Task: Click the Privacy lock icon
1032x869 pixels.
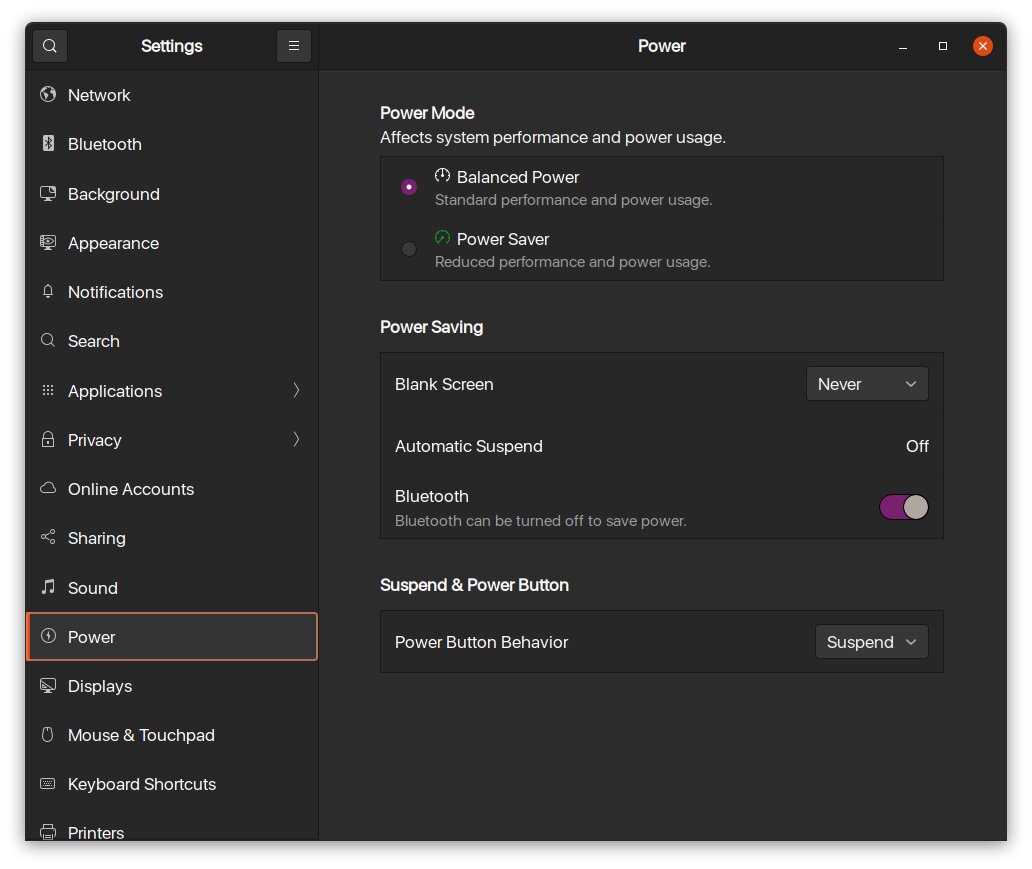Action: pos(47,439)
